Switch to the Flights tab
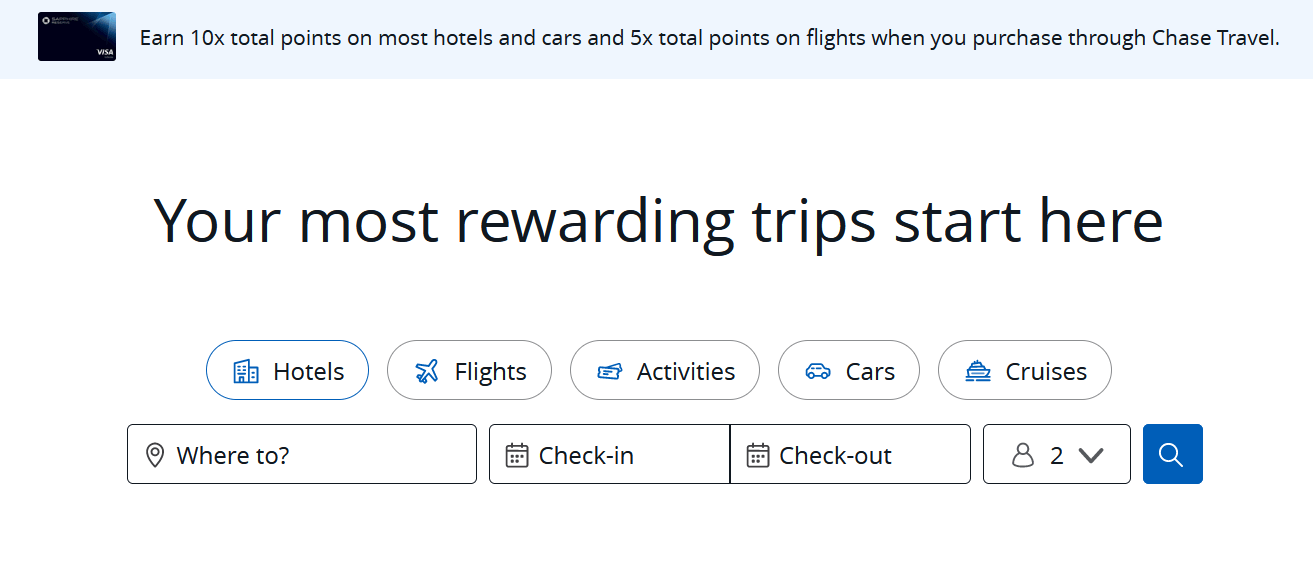Screen dimensions: 1313x564 (469, 371)
